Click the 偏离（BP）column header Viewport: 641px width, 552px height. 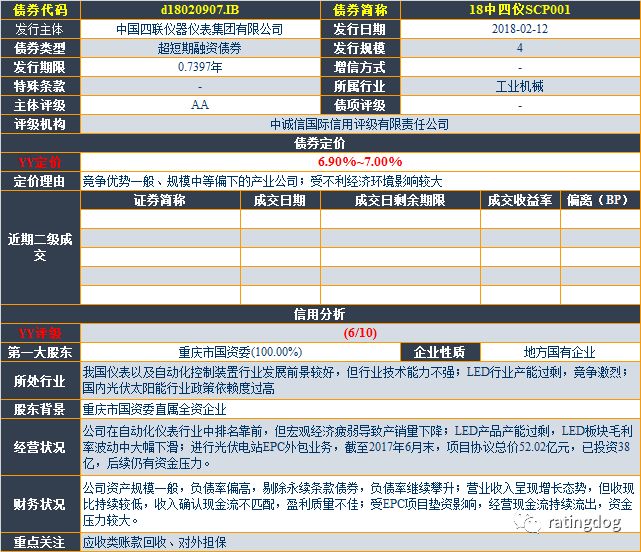(x=600, y=200)
